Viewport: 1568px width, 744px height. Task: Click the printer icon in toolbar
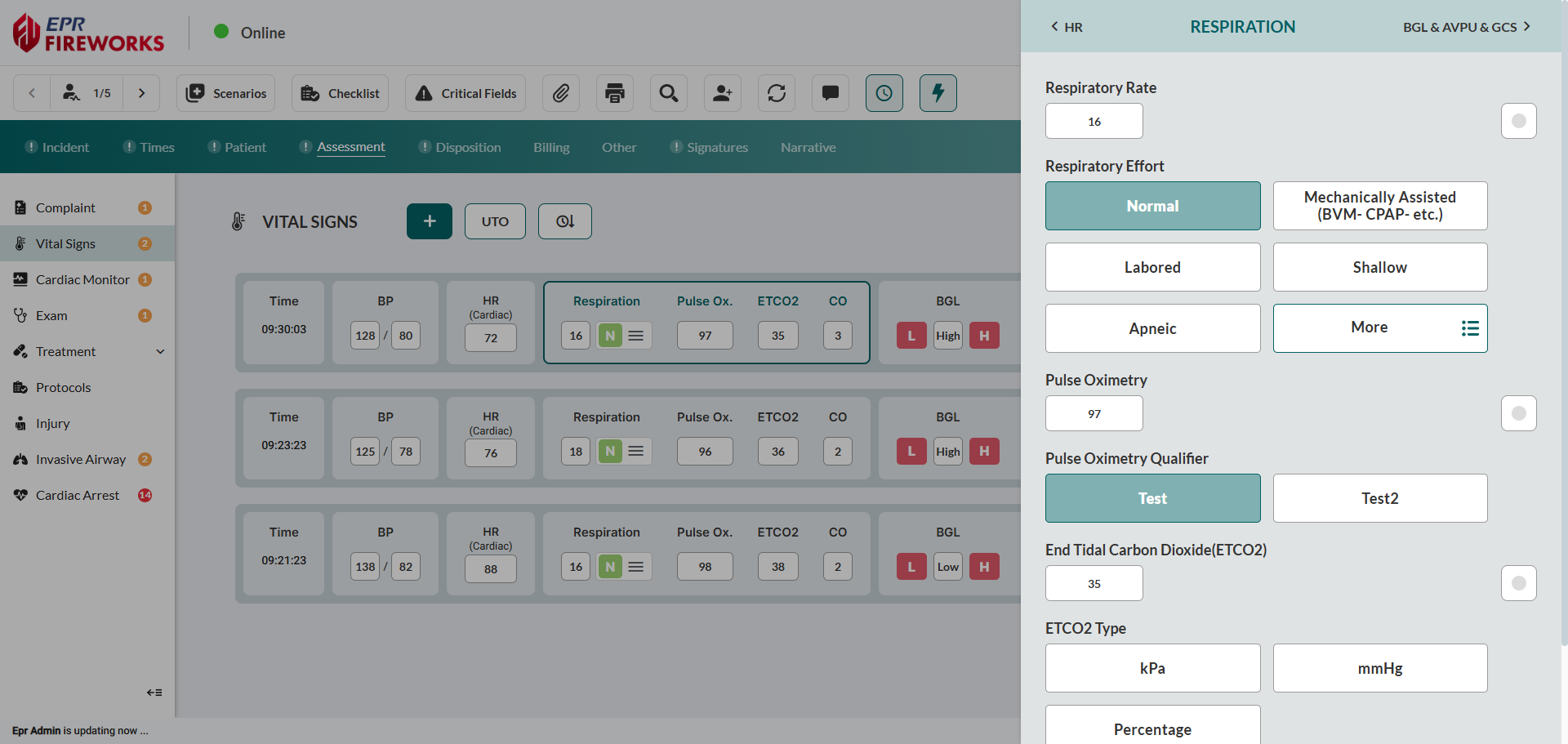pyautogui.click(x=615, y=93)
